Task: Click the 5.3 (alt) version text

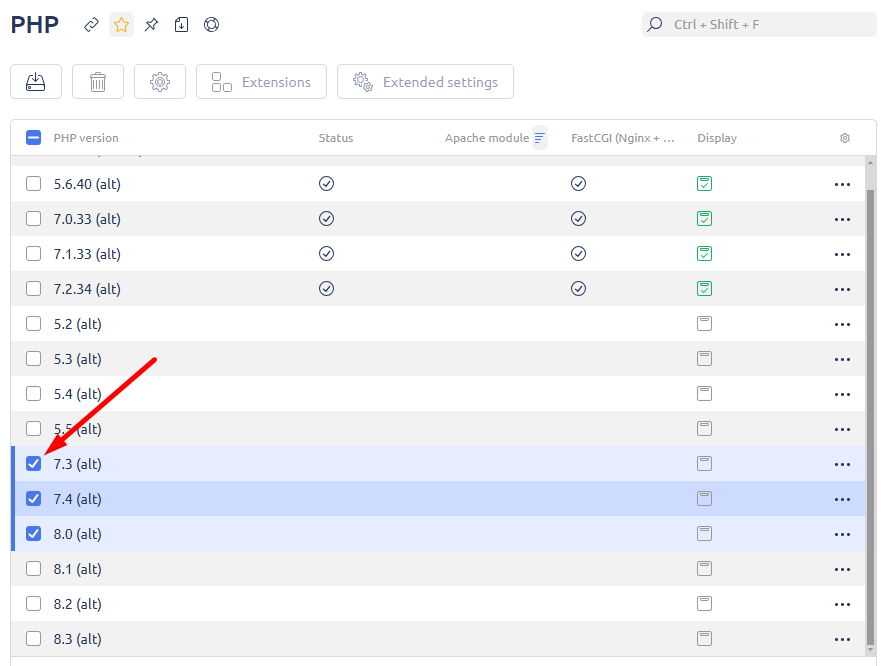Action: [x=77, y=359]
